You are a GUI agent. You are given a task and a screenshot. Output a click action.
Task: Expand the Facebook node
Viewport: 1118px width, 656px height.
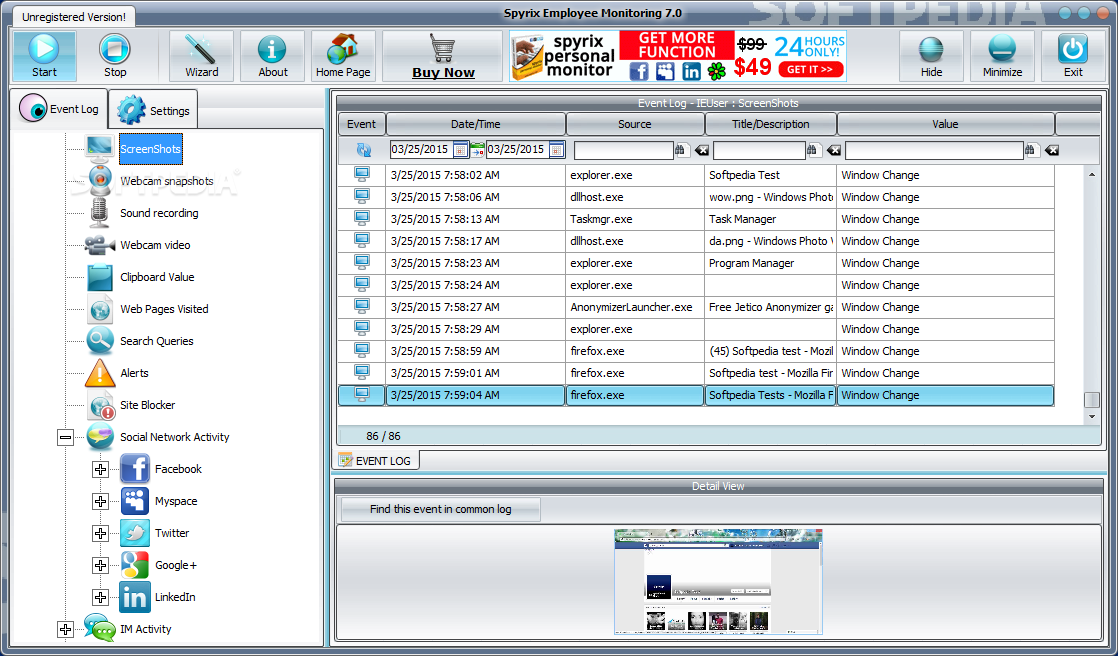click(100, 469)
